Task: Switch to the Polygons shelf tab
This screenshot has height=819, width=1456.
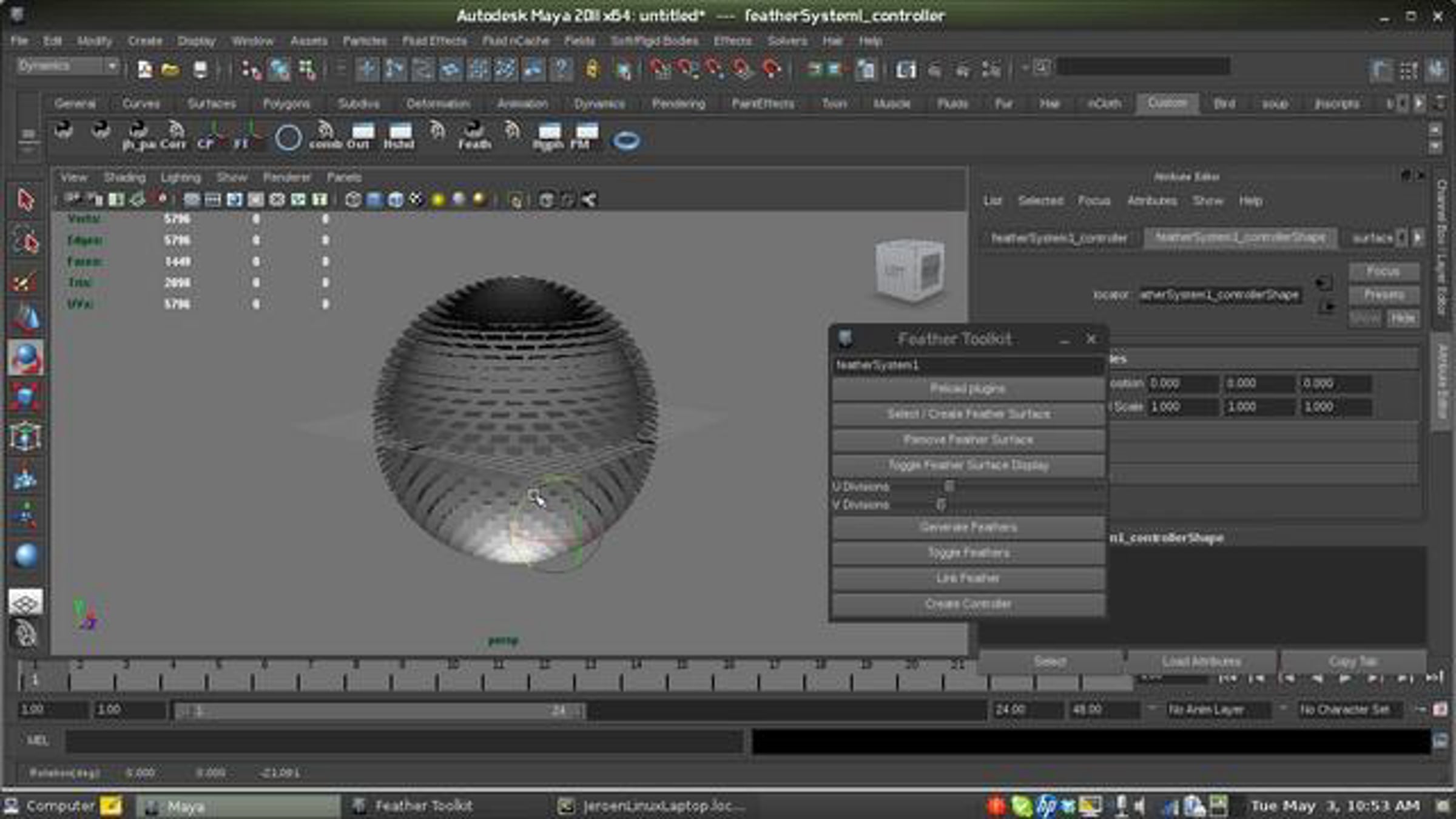Action: click(286, 104)
